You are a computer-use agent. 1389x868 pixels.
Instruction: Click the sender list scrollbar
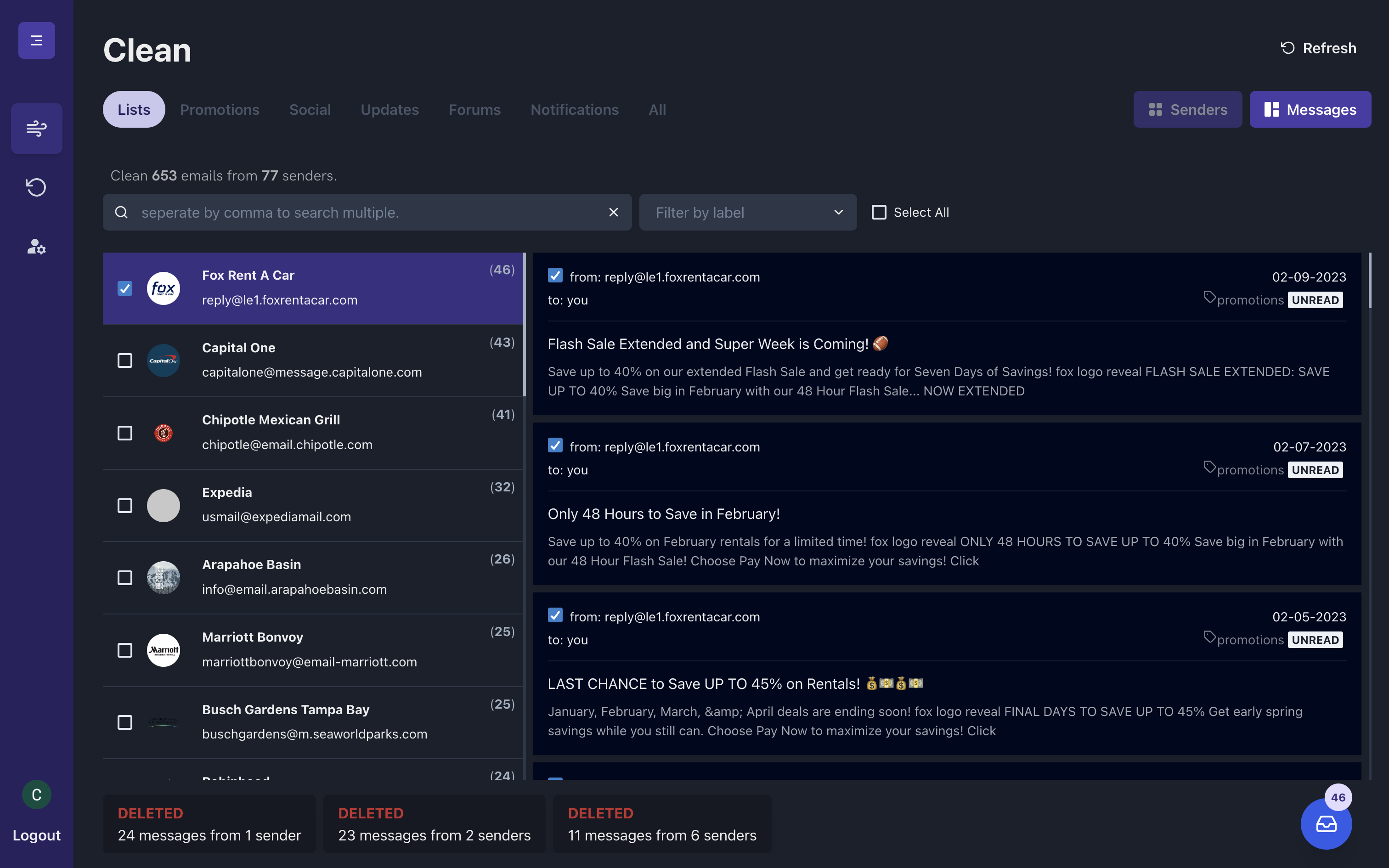coord(524,324)
